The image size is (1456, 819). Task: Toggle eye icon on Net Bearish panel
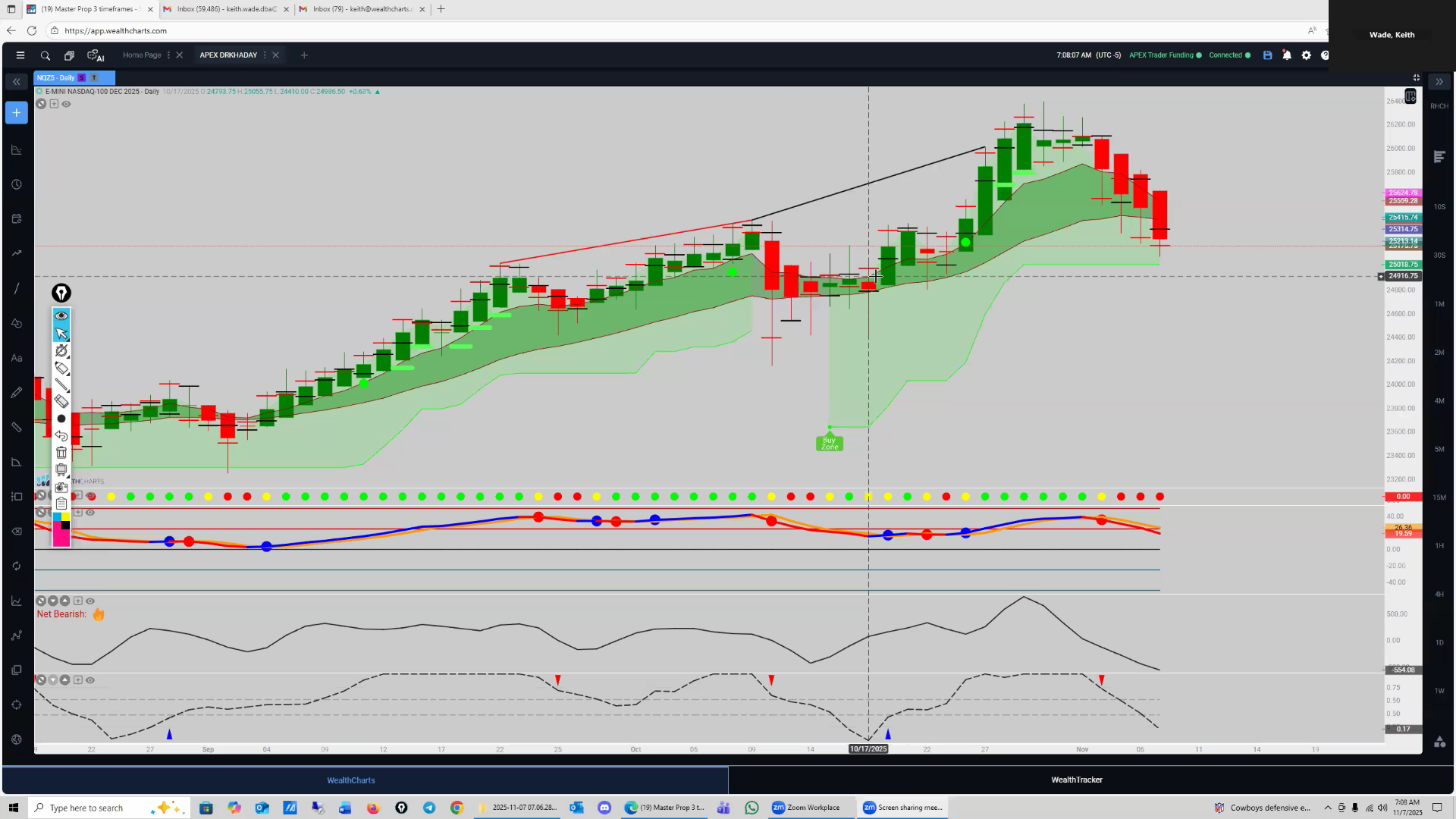pyautogui.click(x=90, y=601)
